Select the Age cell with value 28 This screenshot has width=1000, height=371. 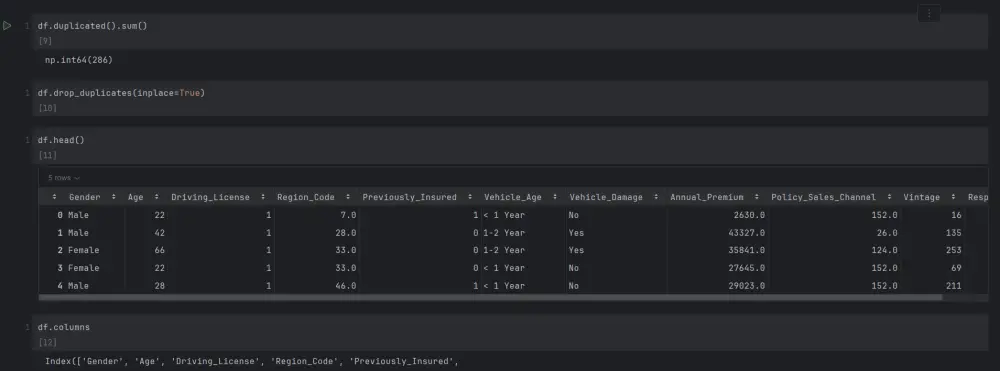(x=159, y=286)
